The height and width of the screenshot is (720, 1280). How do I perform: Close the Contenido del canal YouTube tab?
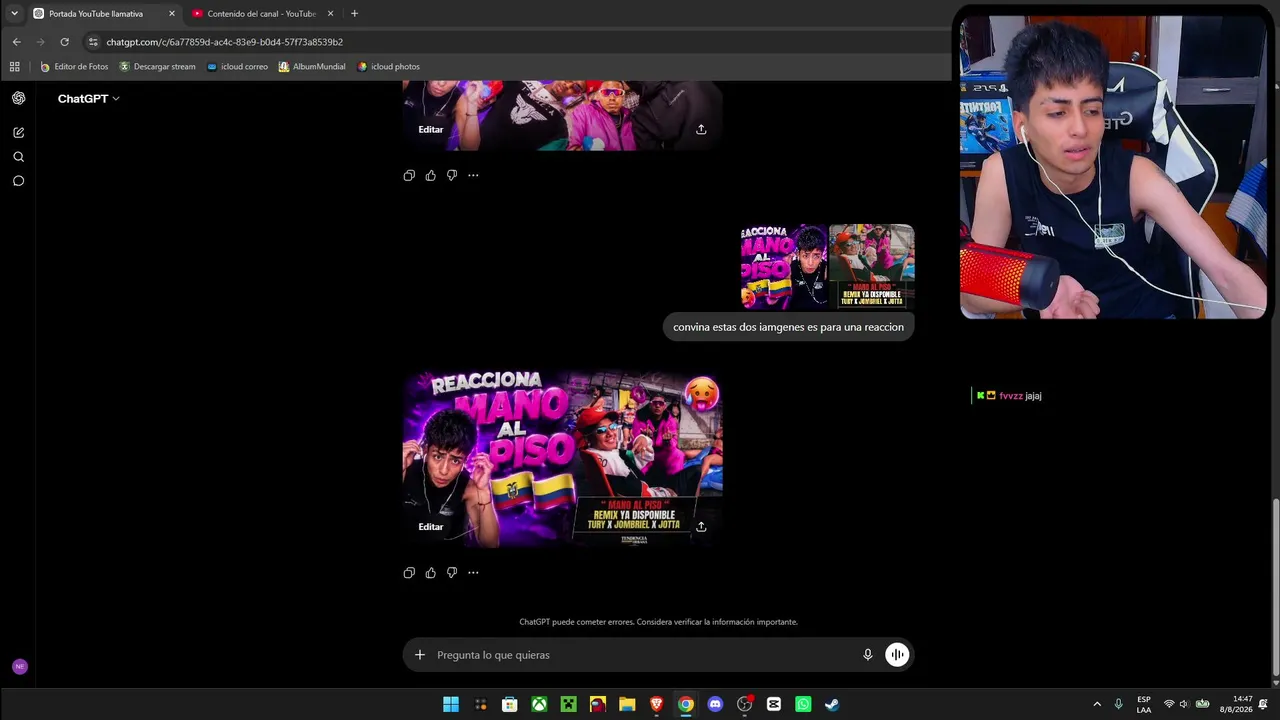[330, 14]
